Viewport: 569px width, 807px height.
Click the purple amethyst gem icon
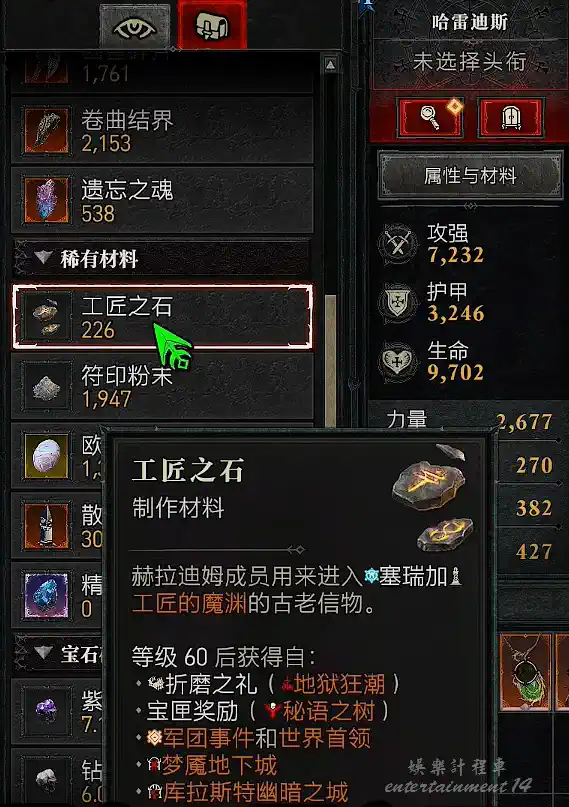(46, 711)
